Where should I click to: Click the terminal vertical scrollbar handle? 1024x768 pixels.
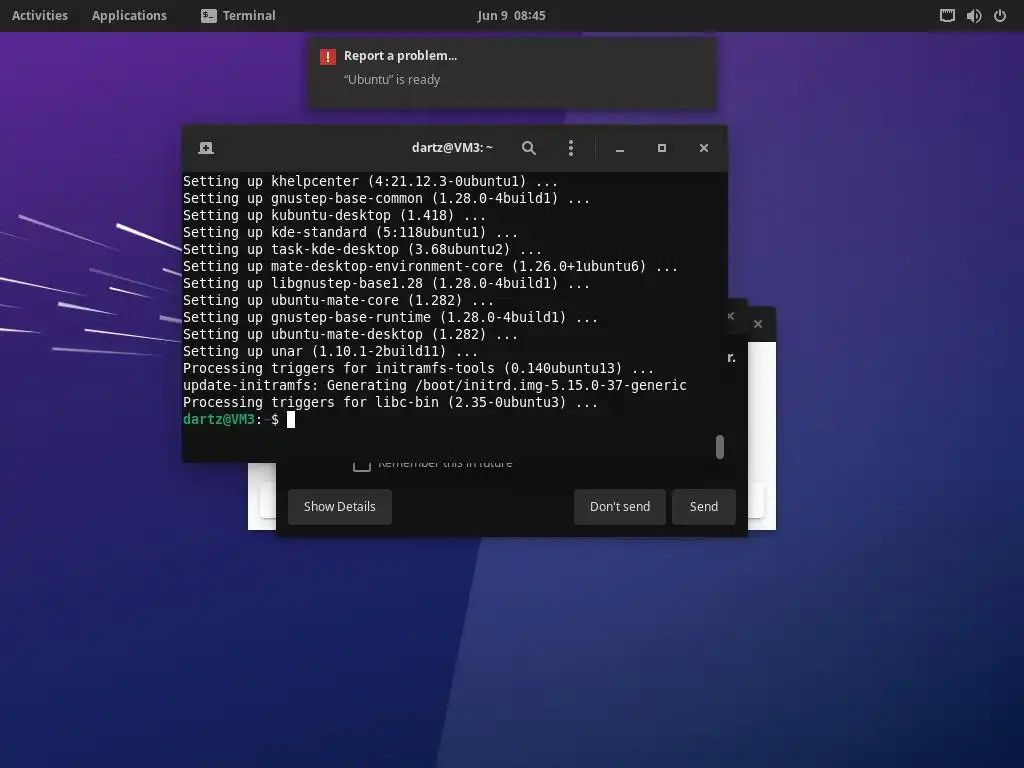(x=720, y=447)
